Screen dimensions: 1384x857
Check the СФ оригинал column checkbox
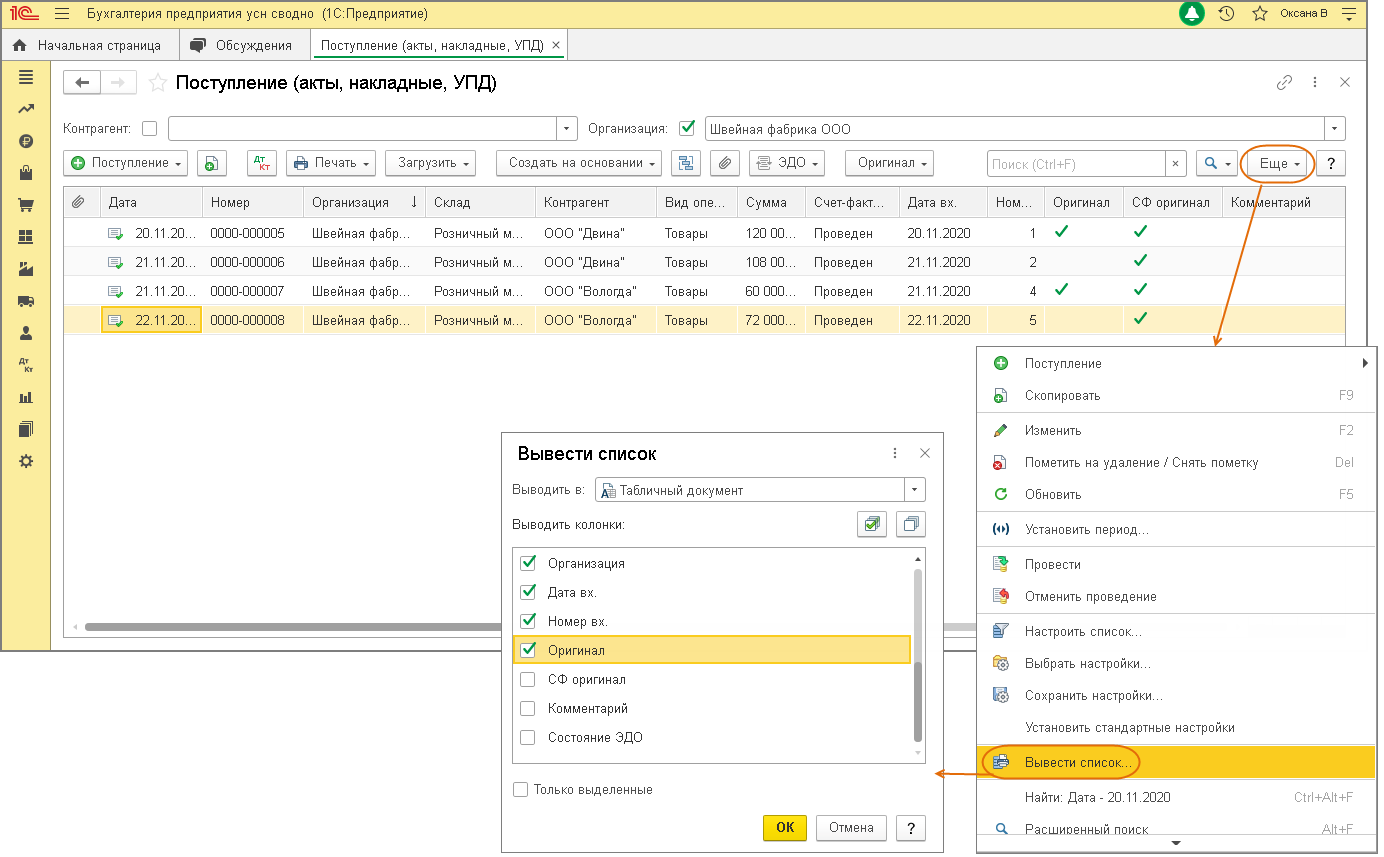point(528,680)
